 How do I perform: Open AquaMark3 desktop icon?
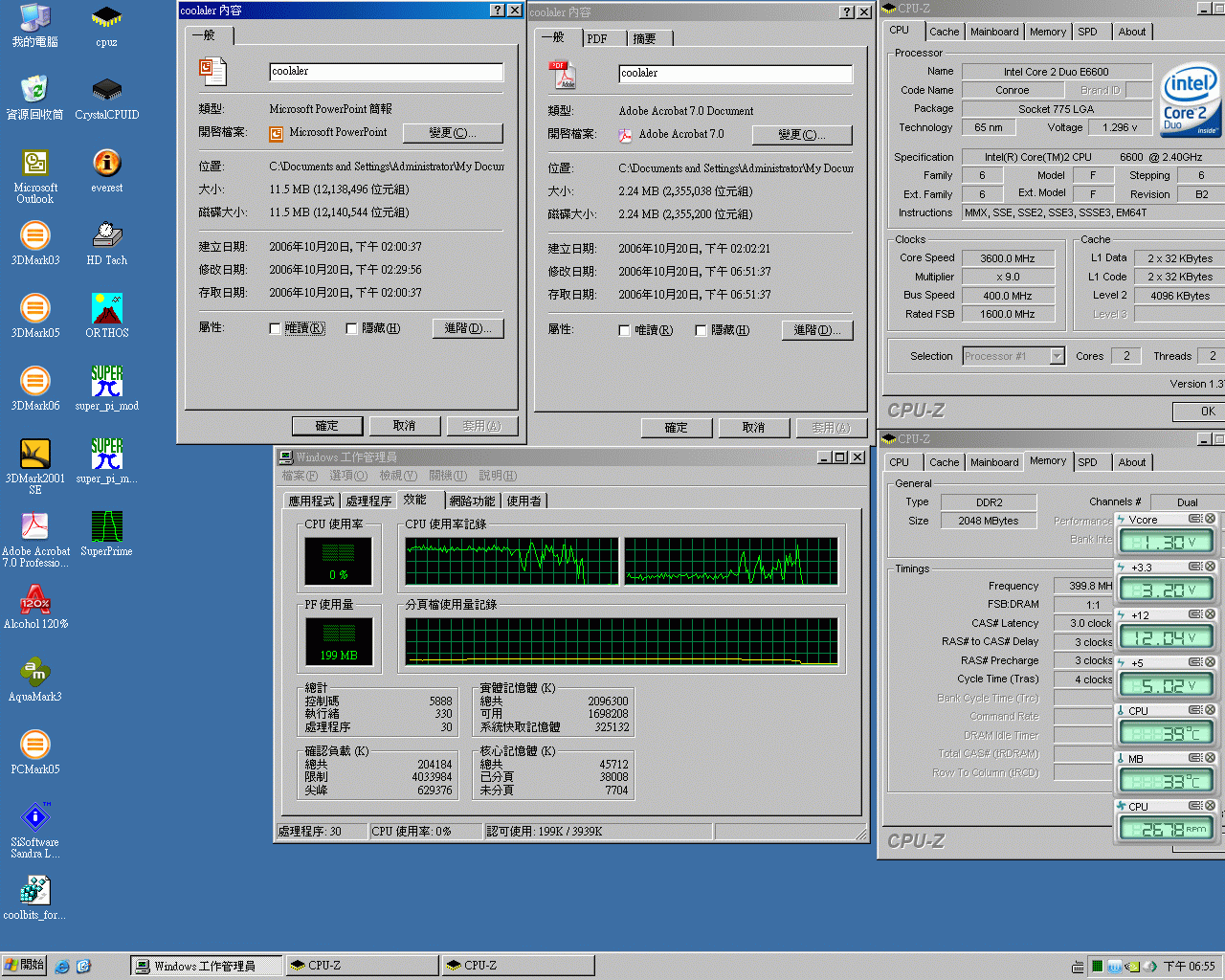click(35, 679)
